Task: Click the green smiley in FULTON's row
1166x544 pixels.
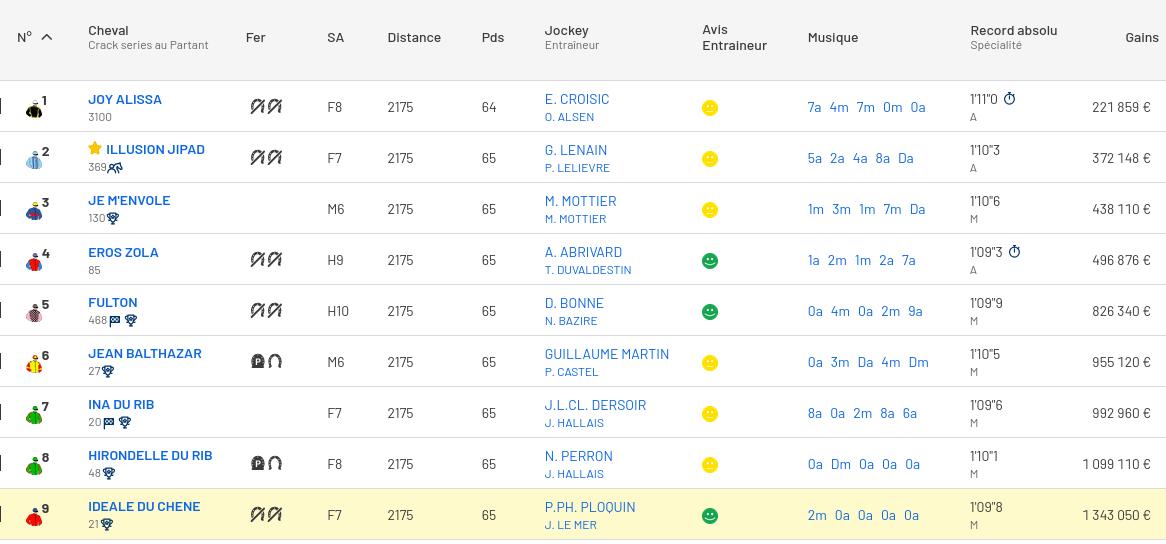Action: point(710,312)
